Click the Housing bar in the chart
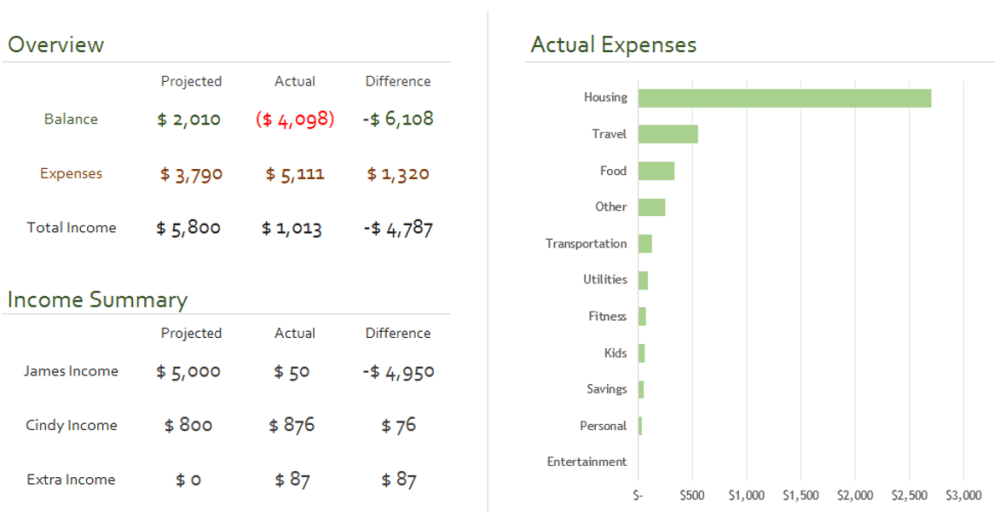The height and width of the screenshot is (512, 1000). [784, 98]
